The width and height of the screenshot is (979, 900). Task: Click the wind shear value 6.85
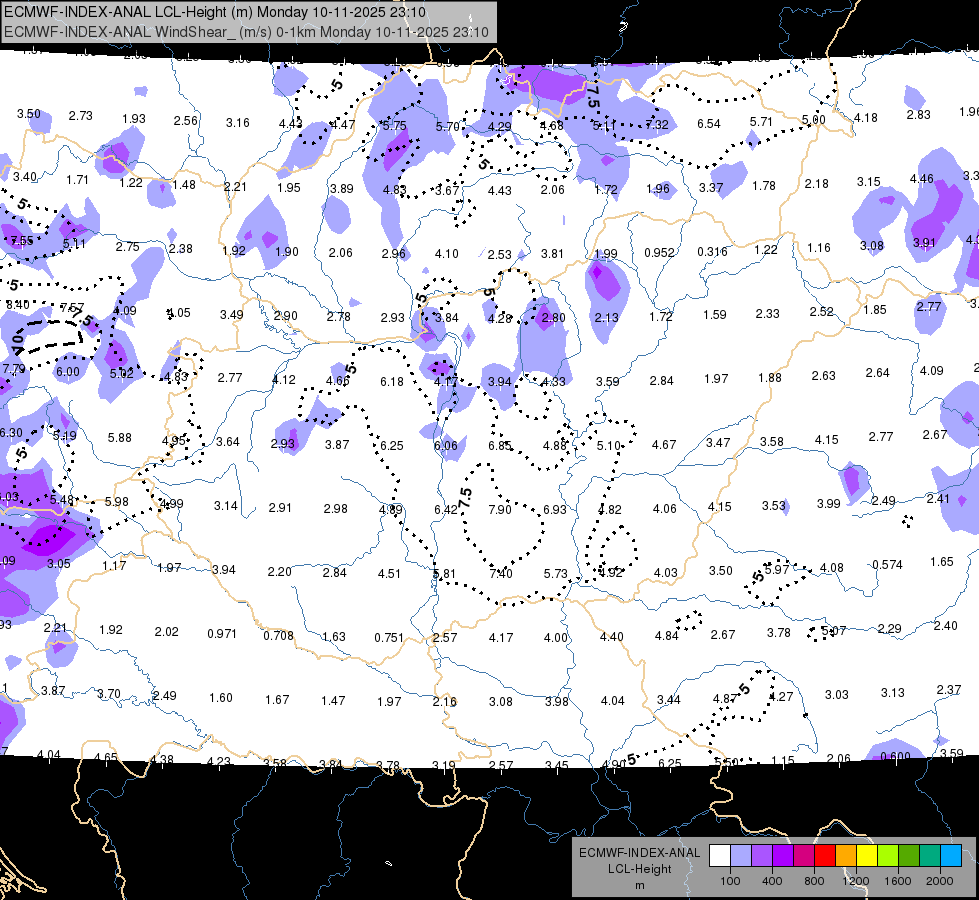tap(500, 445)
